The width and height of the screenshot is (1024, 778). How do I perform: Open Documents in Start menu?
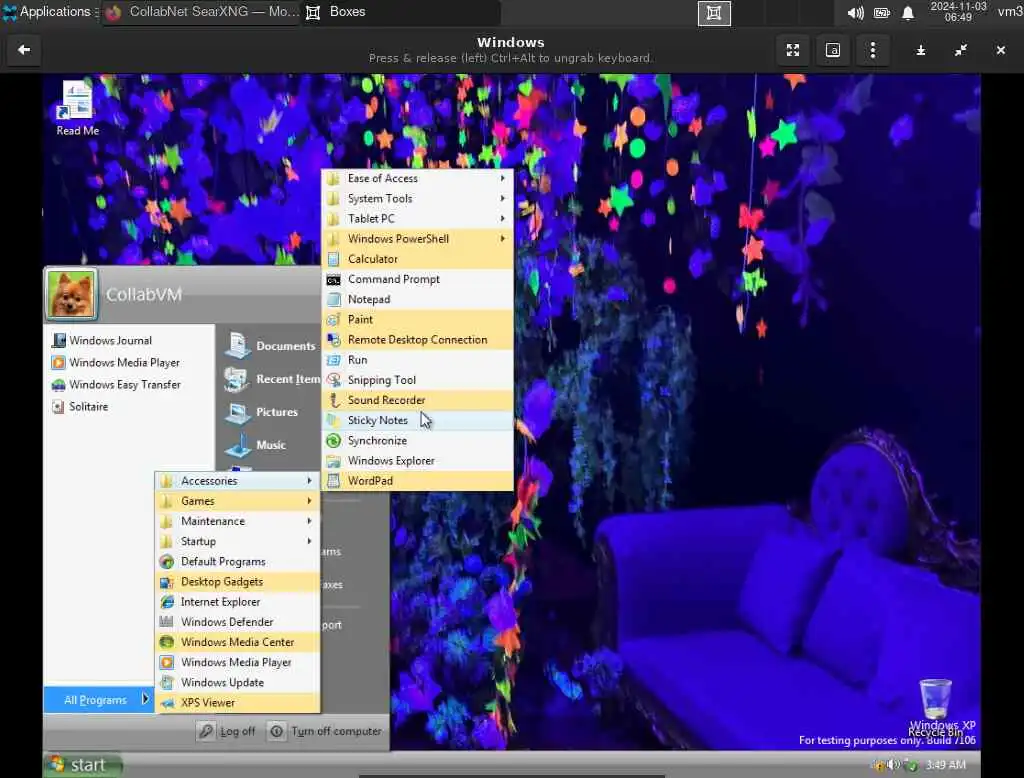pos(270,346)
